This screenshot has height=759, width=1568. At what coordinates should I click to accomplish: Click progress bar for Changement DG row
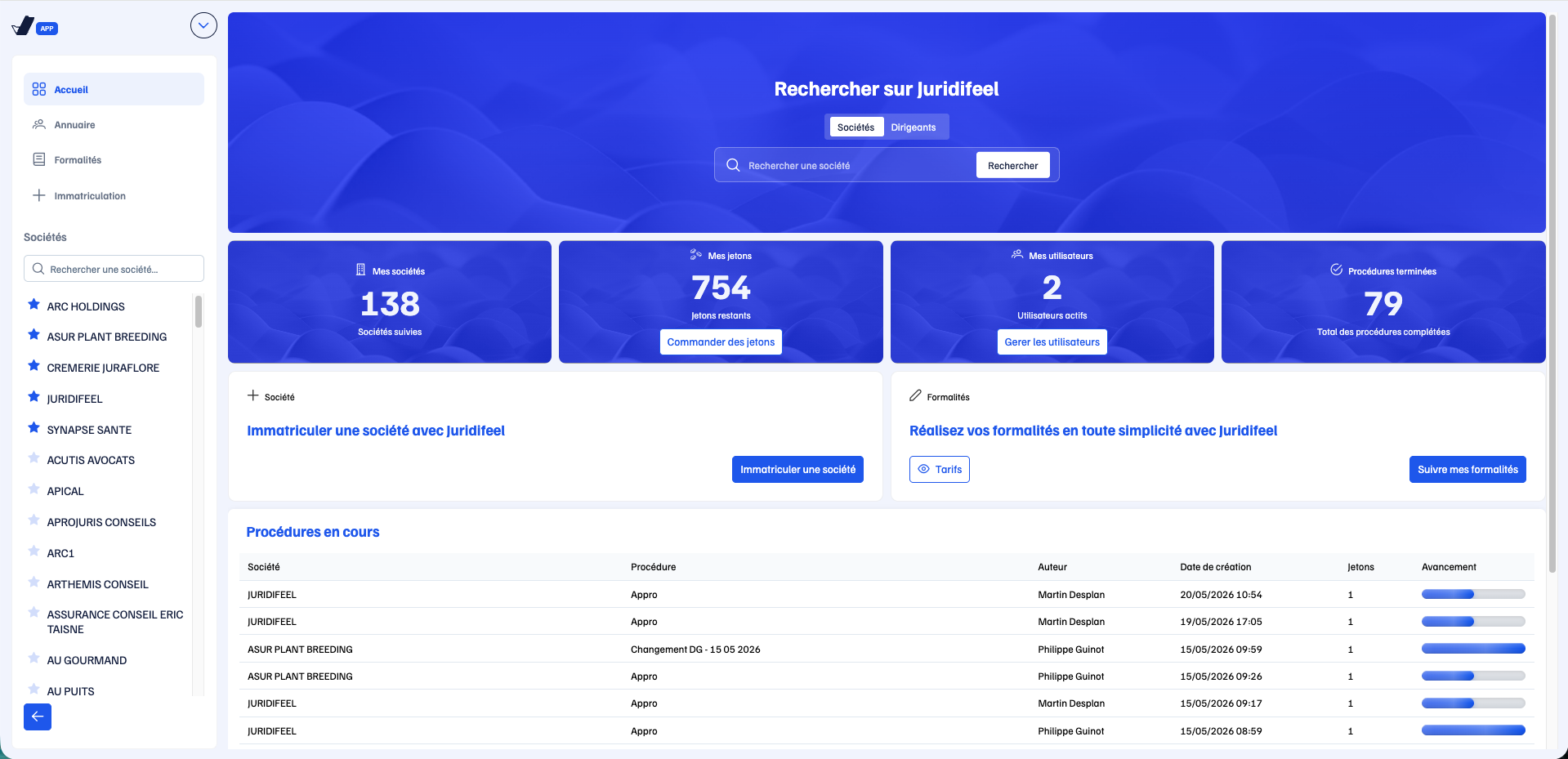(1473, 649)
